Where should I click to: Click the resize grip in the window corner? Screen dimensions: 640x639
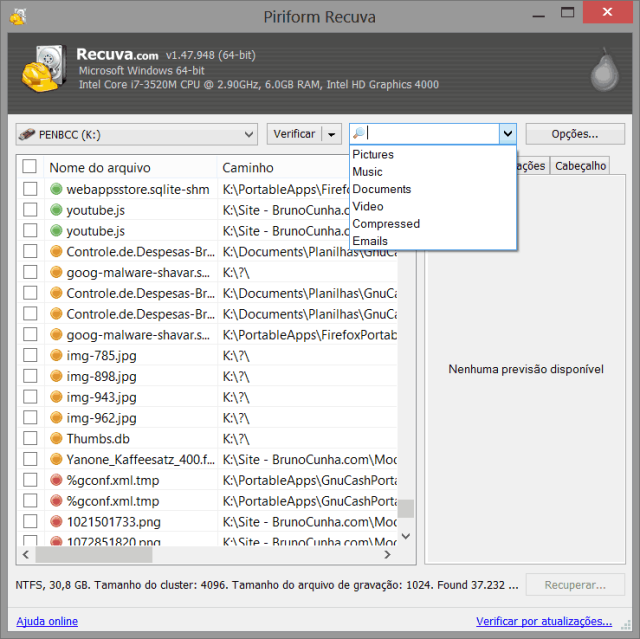click(626, 625)
